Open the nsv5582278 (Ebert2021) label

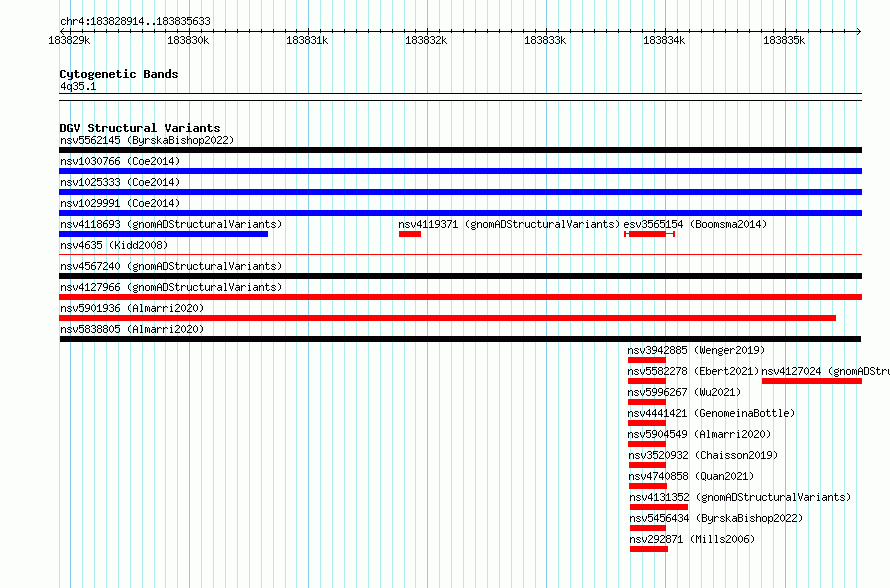point(693,371)
